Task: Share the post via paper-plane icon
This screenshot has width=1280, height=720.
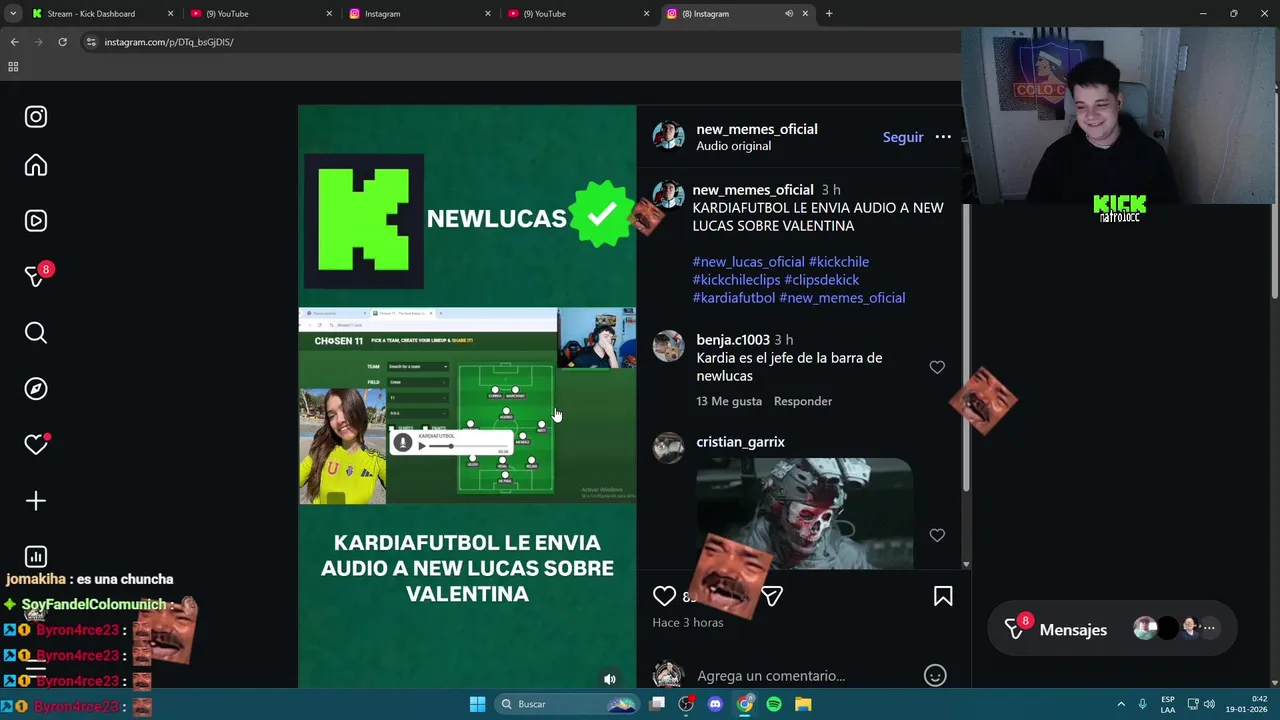Action: click(772, 597)
